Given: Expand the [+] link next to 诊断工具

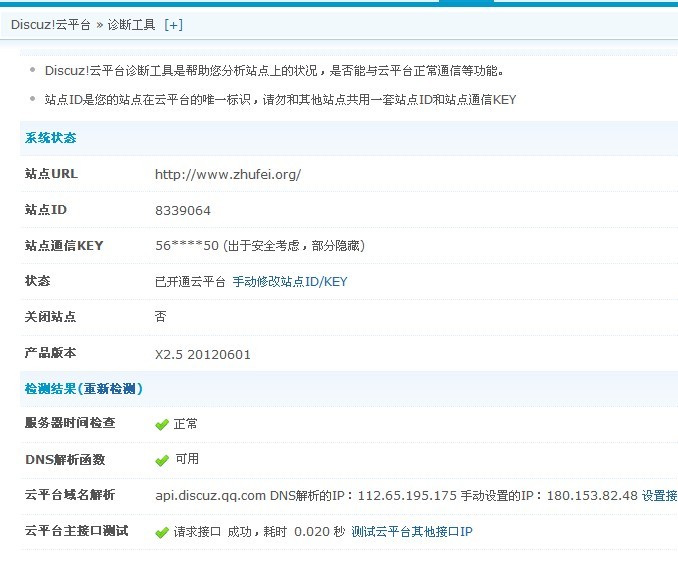Looking at the screenshot, I should click(173, 24).
